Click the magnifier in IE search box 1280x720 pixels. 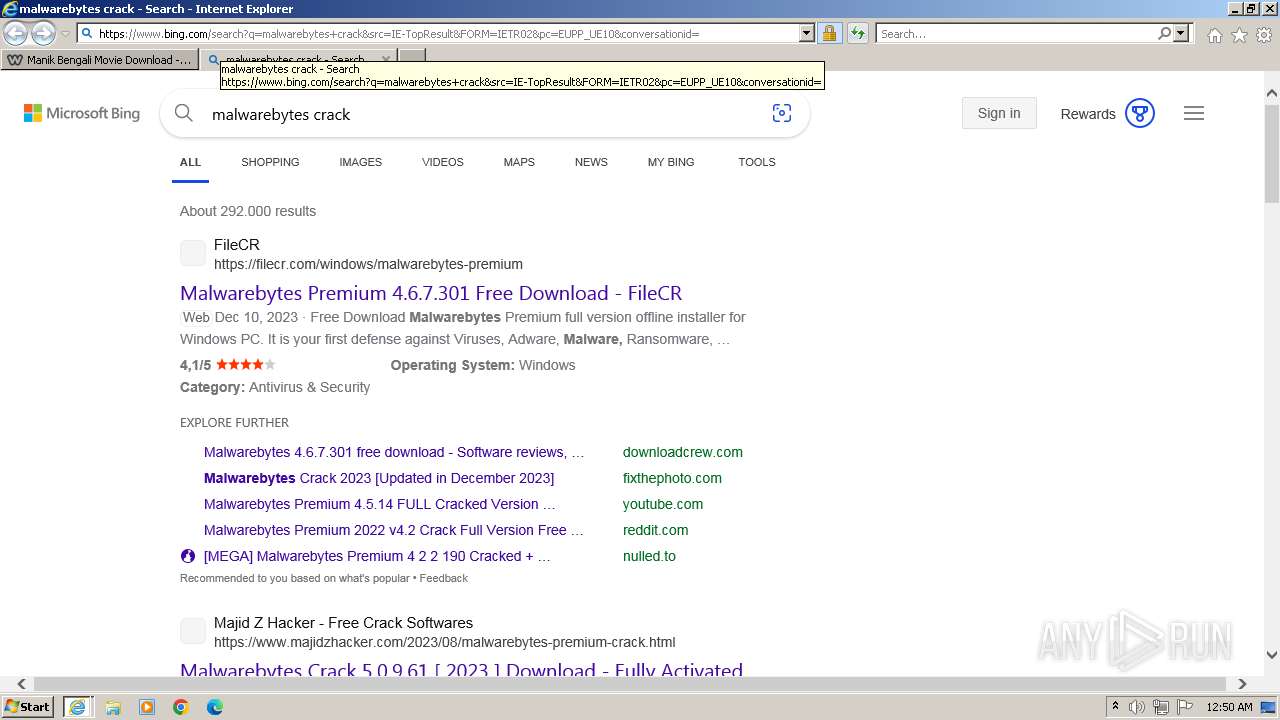tap(1165, 33)
